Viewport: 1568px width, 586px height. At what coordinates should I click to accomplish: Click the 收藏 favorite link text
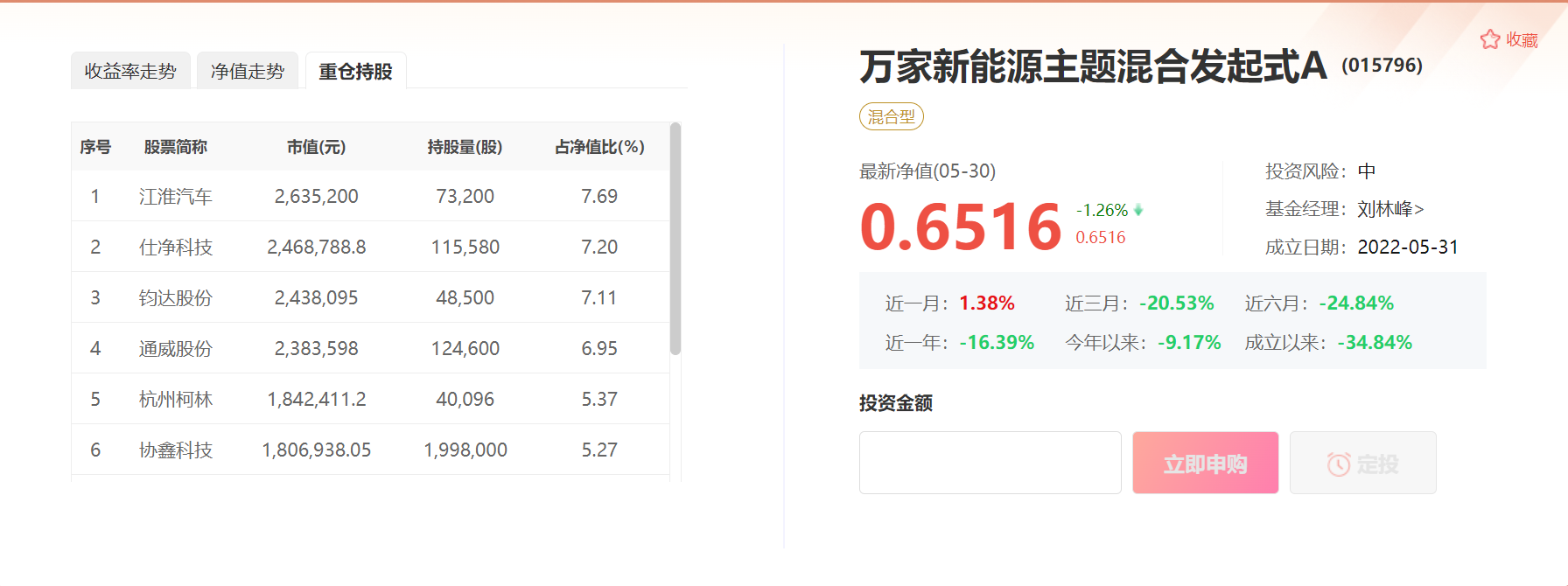tap(1522, 40)
